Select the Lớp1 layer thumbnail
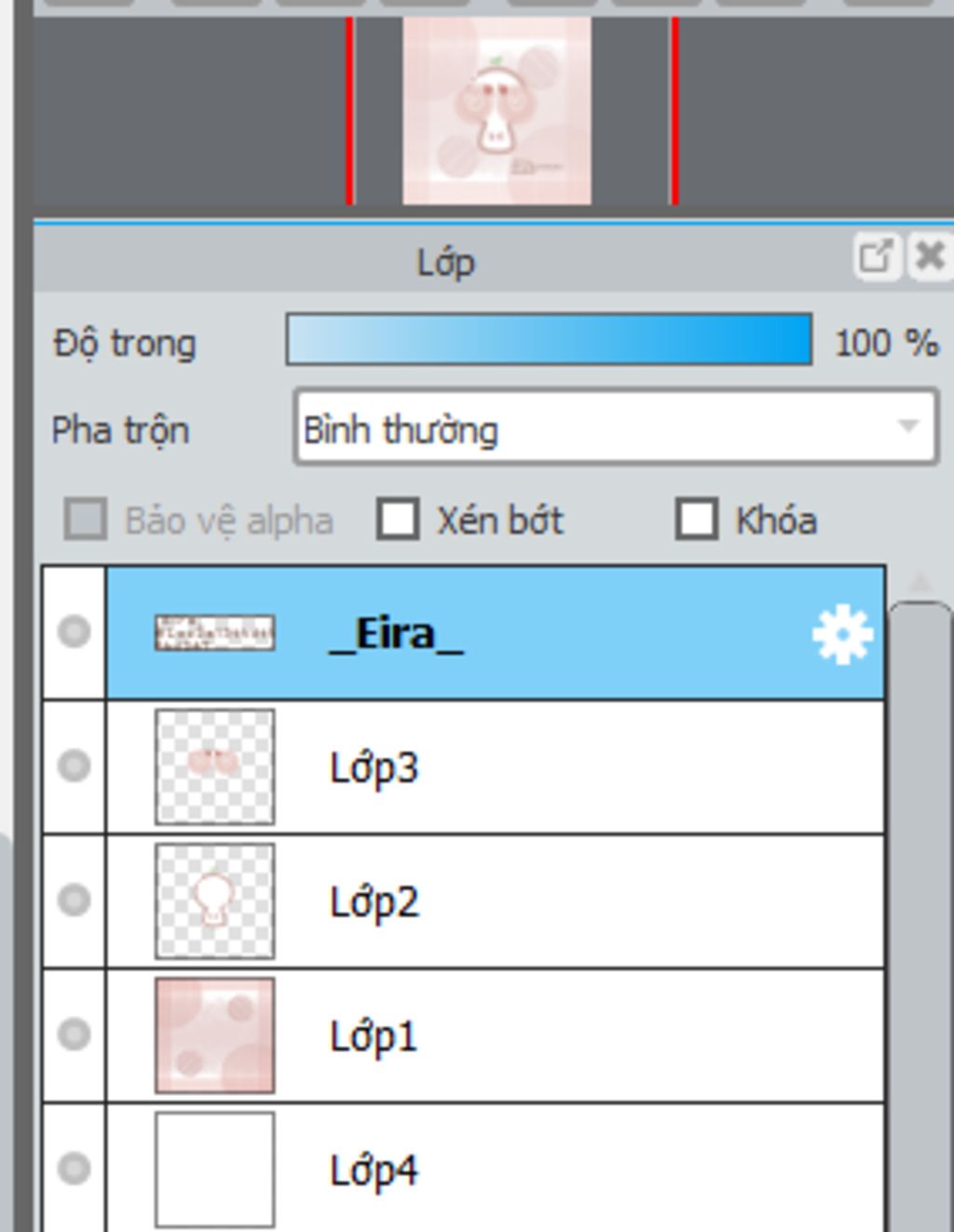This screenshot has height=1232, width=954. (215, 1036)
